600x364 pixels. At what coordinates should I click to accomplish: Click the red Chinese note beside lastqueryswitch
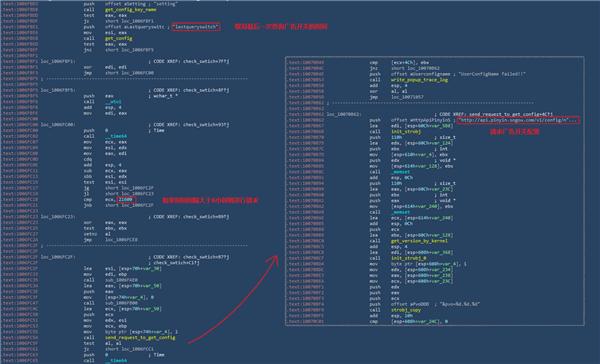pyautogui.click(x=281, y=27)
